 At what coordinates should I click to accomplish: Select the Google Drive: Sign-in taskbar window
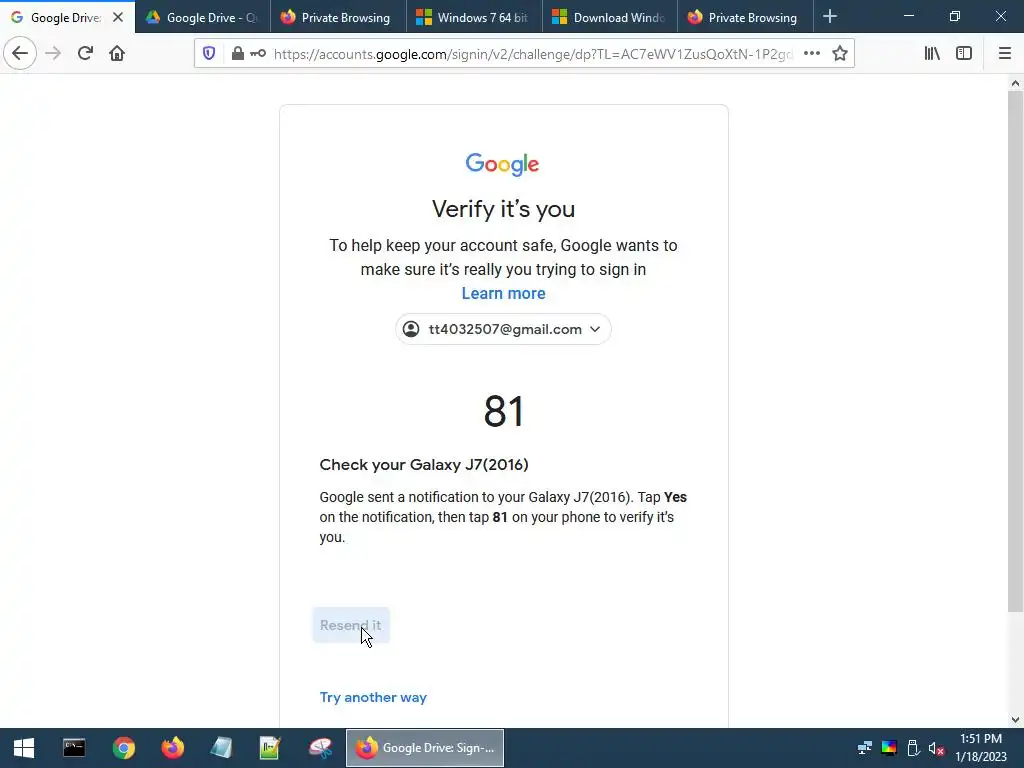(x=424, y=748)
